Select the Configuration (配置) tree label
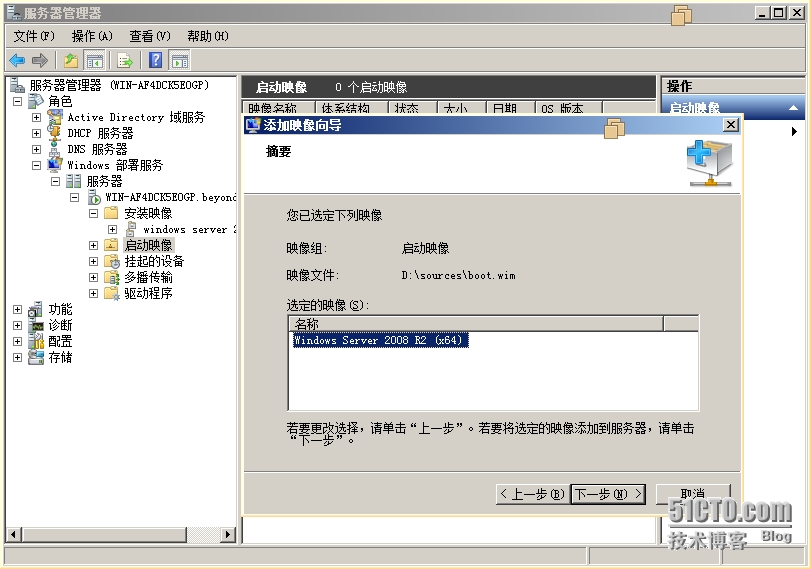This screenshot has width=811, height=569. click(x=61, y=341)
